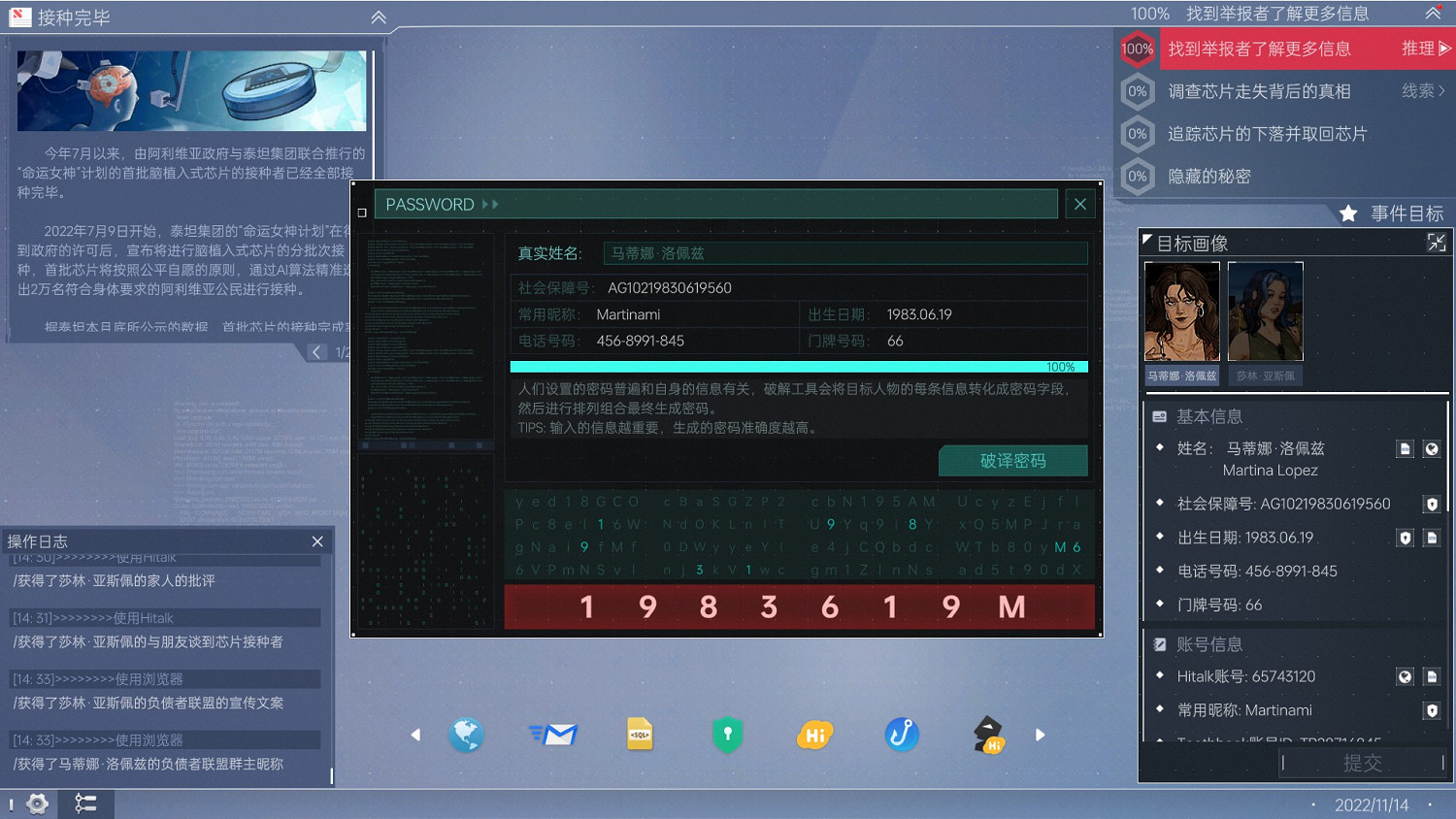The height and width of the screenshot is (819, 1456).
Task: Select the 追踪芯片的下落并取回芯片 objective
Action: (1267, 134)
